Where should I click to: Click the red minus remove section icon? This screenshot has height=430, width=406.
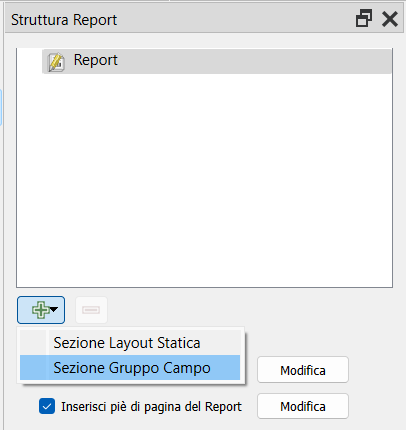click(91, 310)
